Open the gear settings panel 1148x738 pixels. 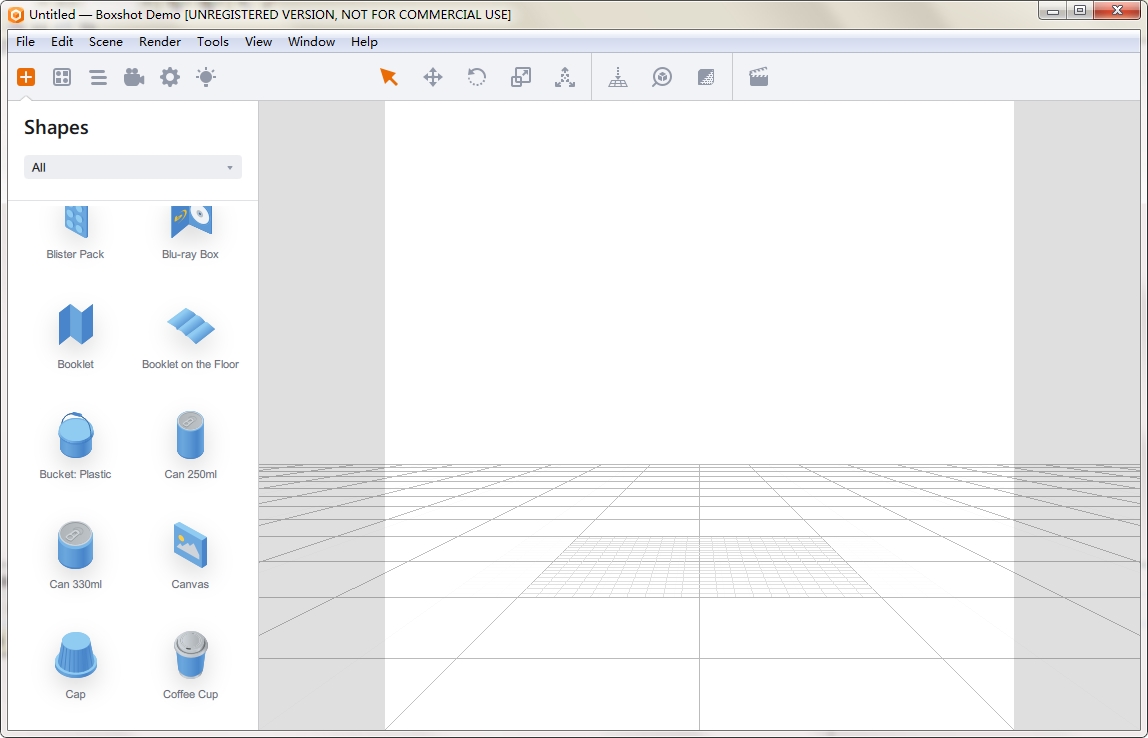pyautogui.click(x=170, y=77)
